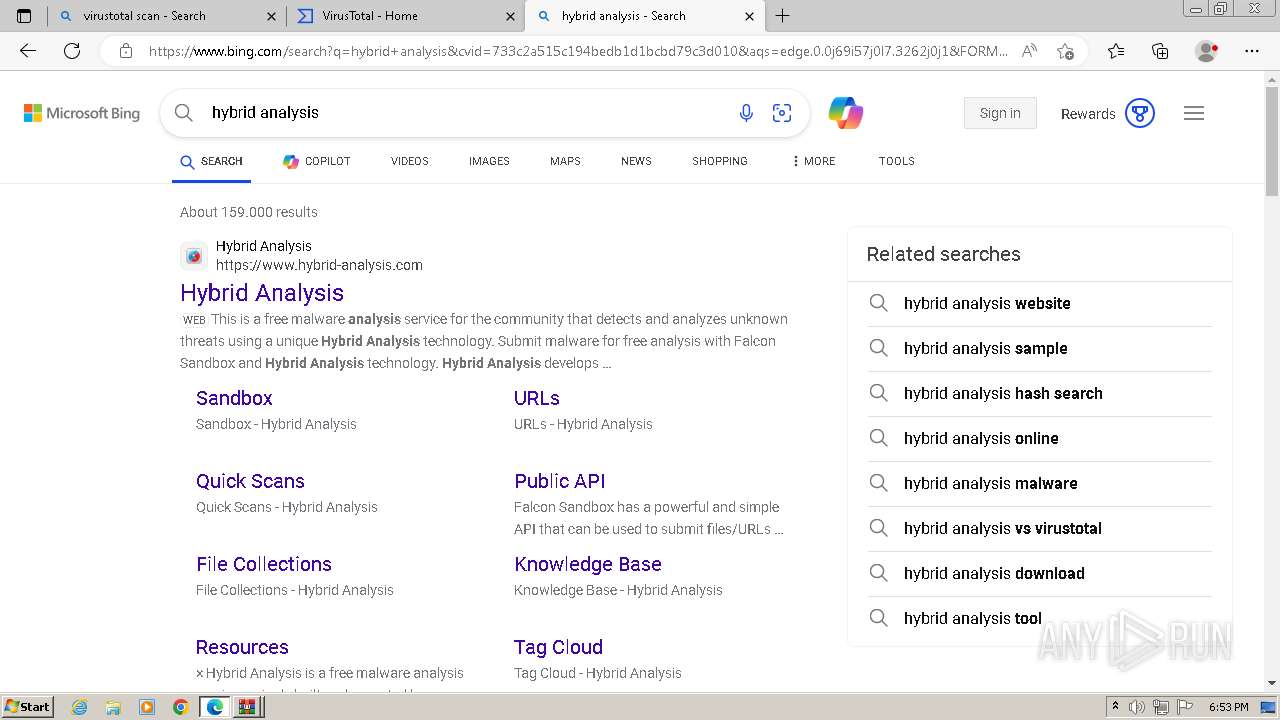Open visual search camera icon

pyautogui.click(x=782, y=113)
